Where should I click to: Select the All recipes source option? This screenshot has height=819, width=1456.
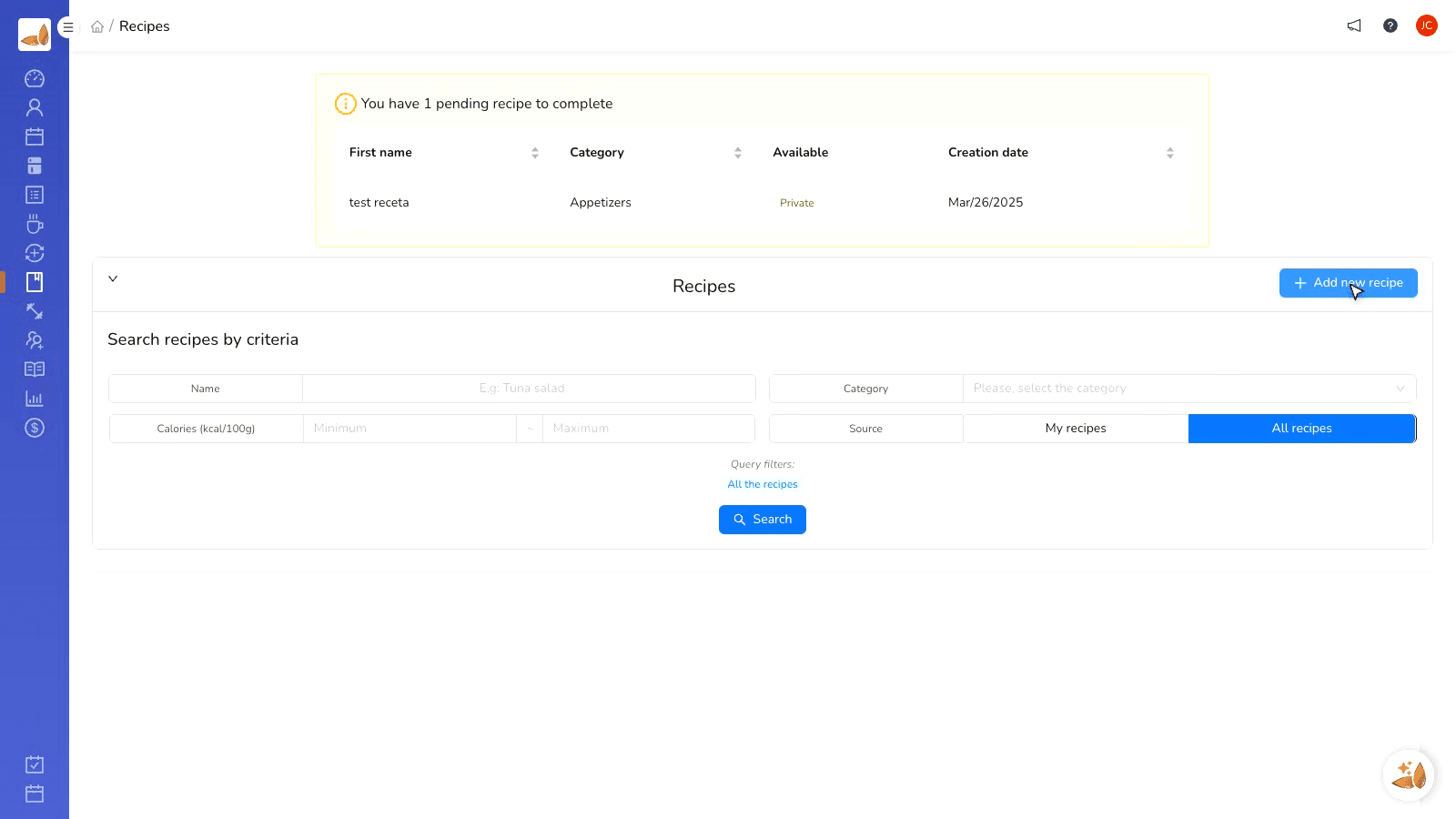pyautogui.click(x=1302, y=429)
